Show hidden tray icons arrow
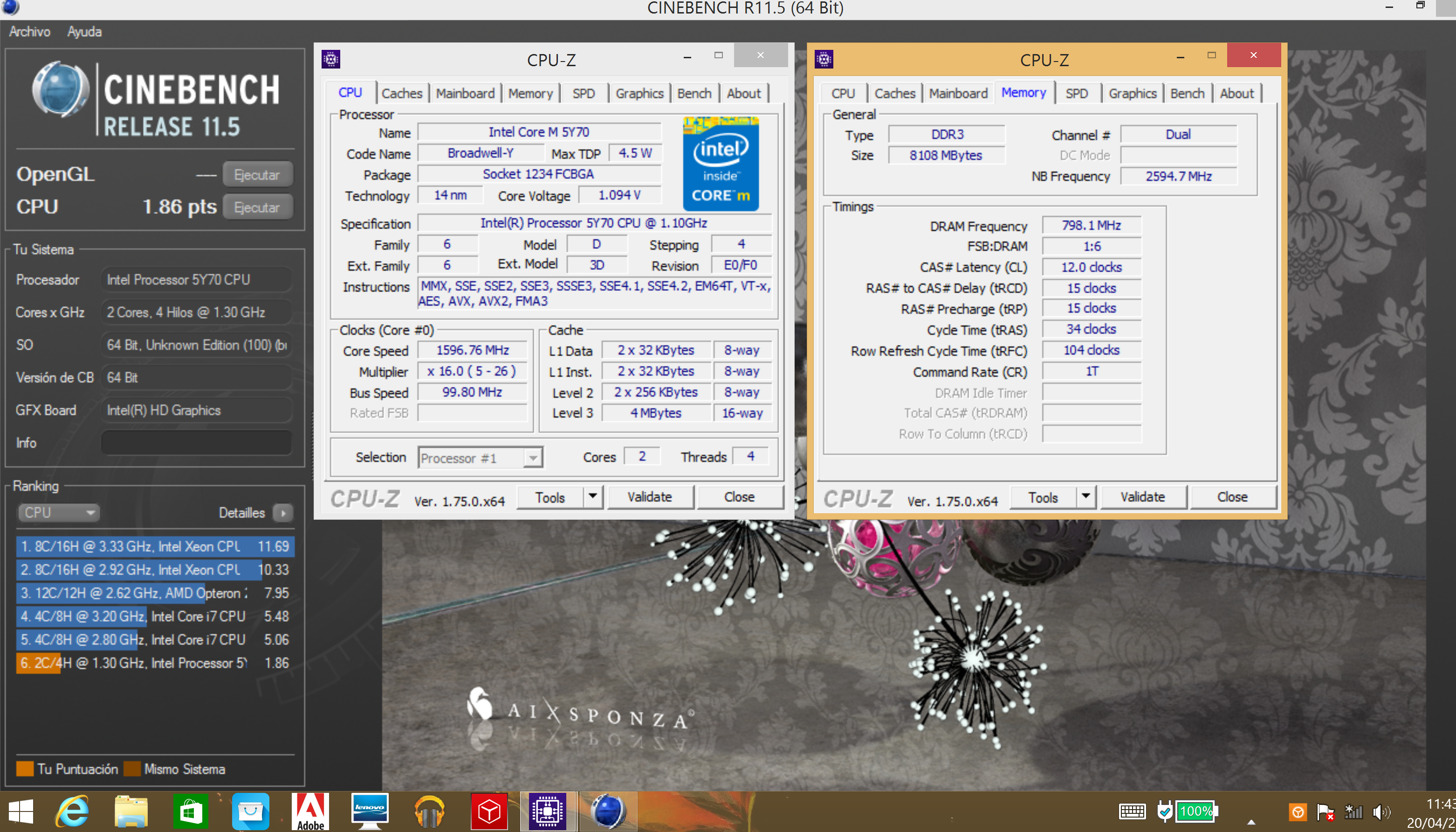1456x832 pixels. coord(1251,822)
